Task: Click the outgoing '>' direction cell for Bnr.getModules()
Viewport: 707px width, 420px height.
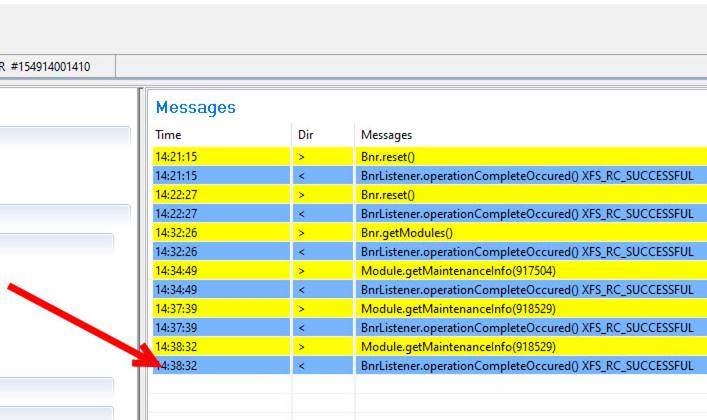Action: (301, 233)
